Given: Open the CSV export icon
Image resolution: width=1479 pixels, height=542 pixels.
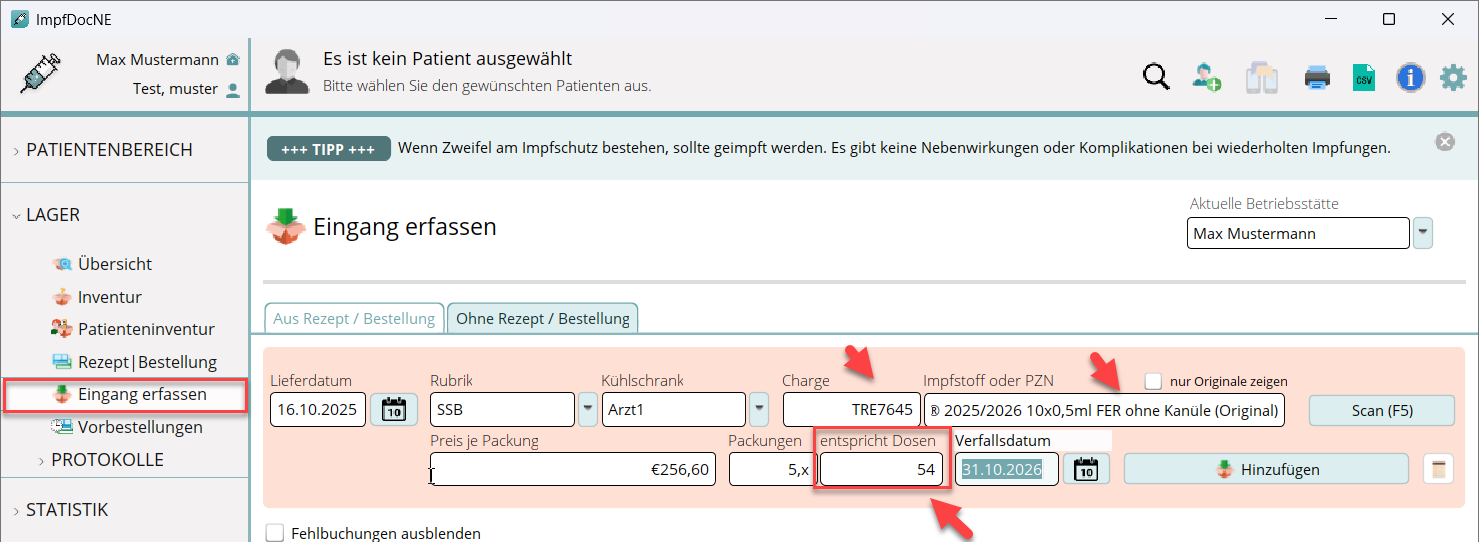Looking at the screenshot, I should [x=1363, y=77].
